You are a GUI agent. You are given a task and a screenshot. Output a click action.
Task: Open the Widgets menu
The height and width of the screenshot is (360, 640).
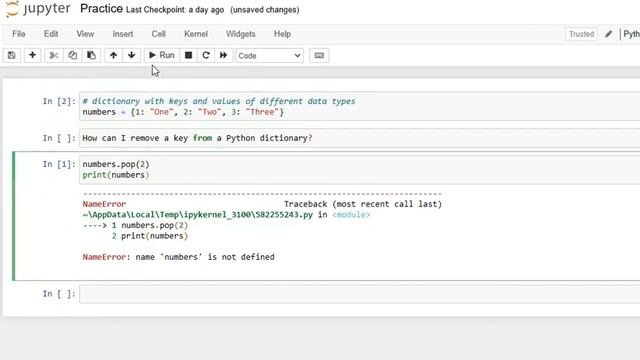click(241, 34)
